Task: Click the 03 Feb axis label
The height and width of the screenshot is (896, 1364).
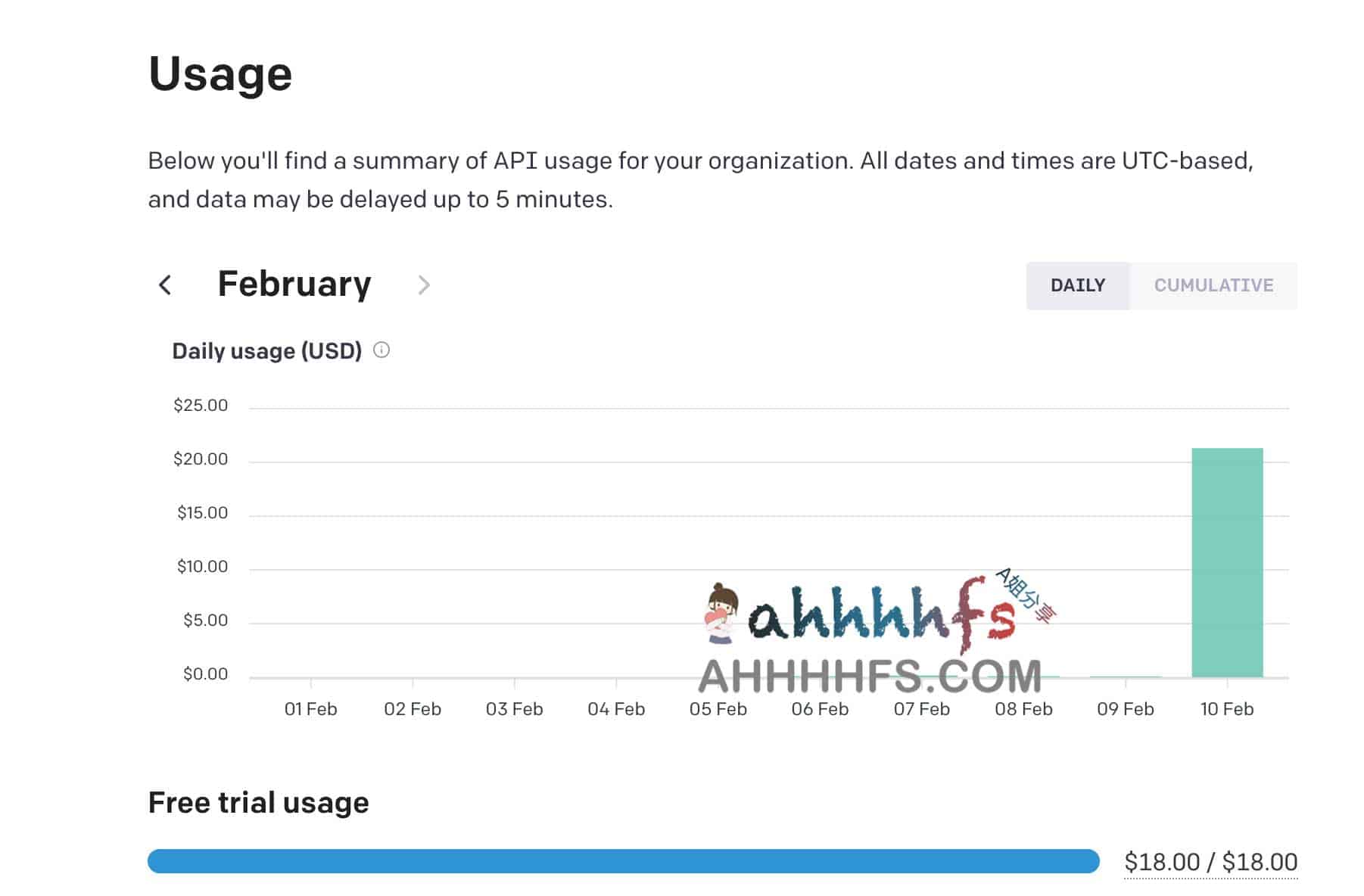Action: (x=514, y=709)
